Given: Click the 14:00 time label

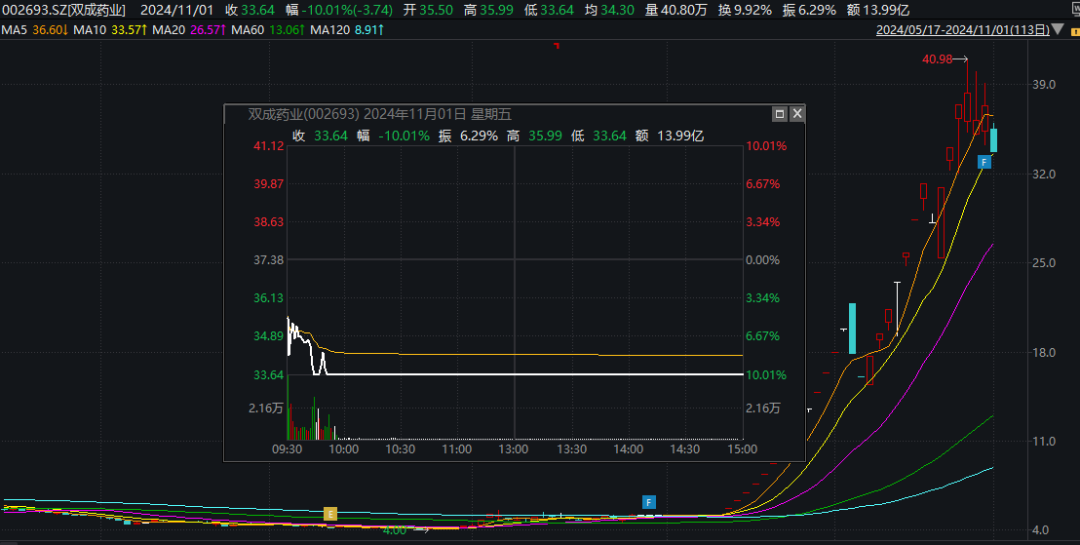Looking at the screenshot, I should (628, 449).
